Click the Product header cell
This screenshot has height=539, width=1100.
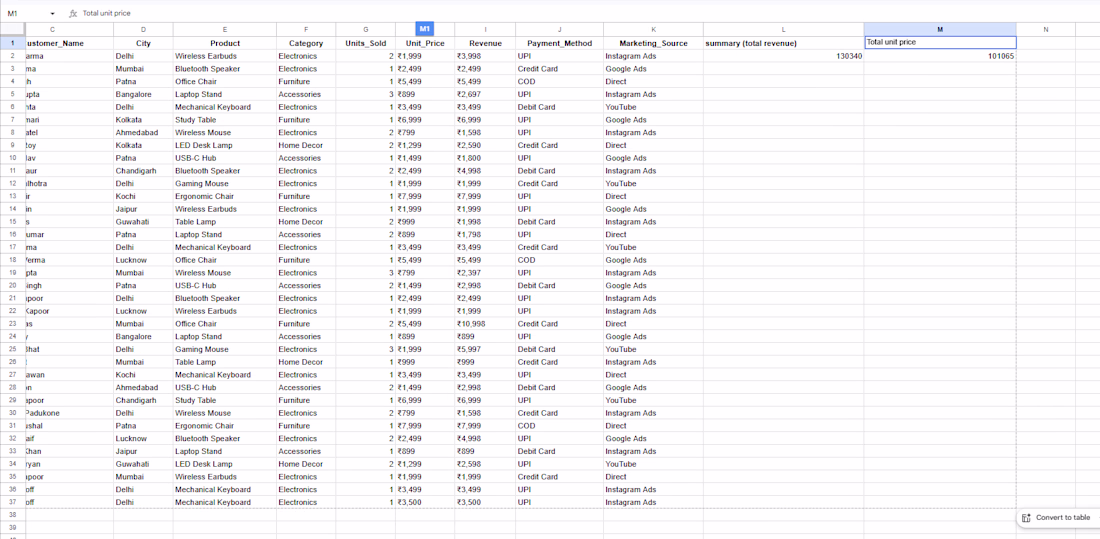[x=224, y=43]
